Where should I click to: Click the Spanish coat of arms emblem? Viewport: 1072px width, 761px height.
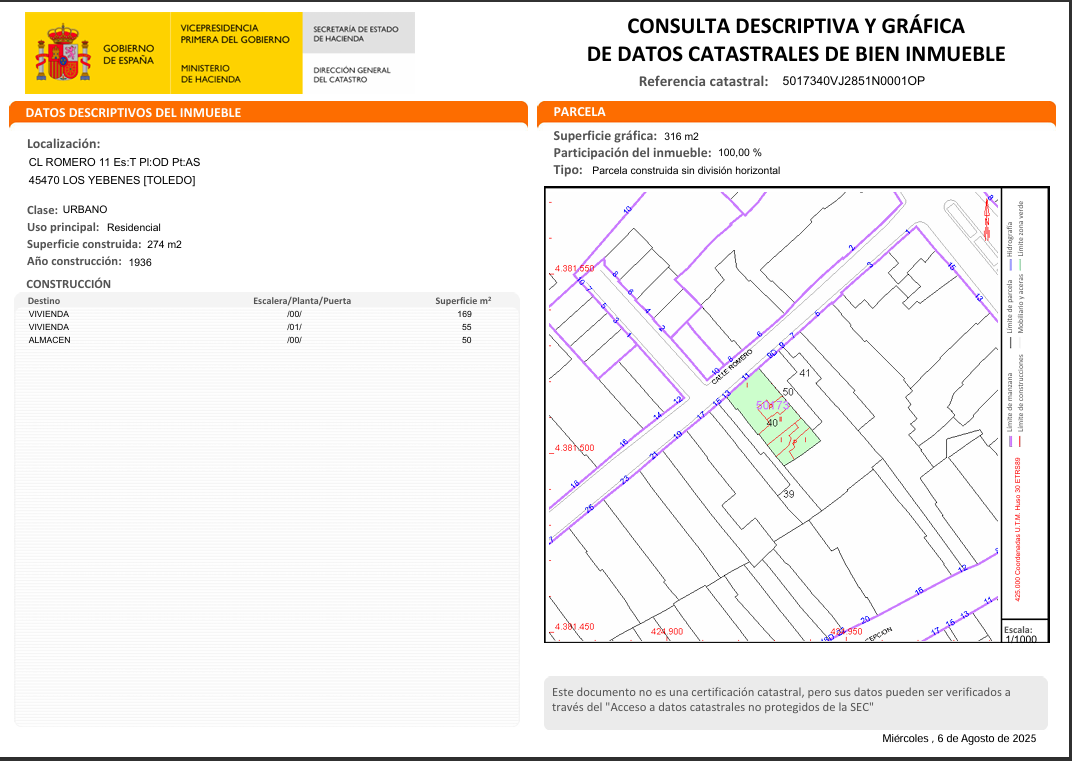coord(63,54)
